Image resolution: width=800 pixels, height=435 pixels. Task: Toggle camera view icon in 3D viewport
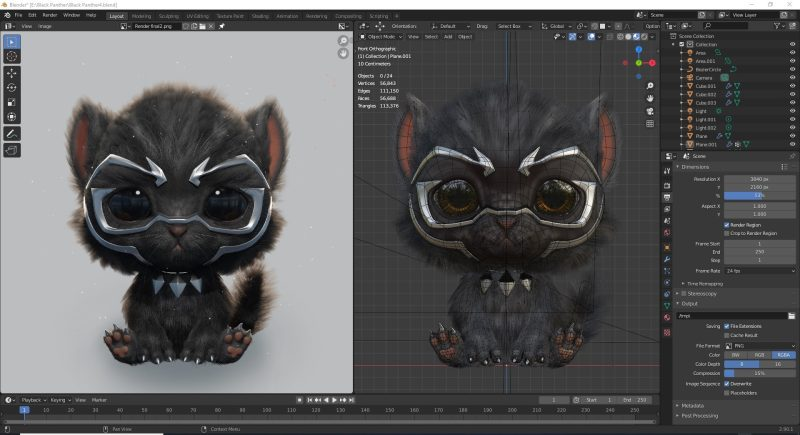click(650, 111)
